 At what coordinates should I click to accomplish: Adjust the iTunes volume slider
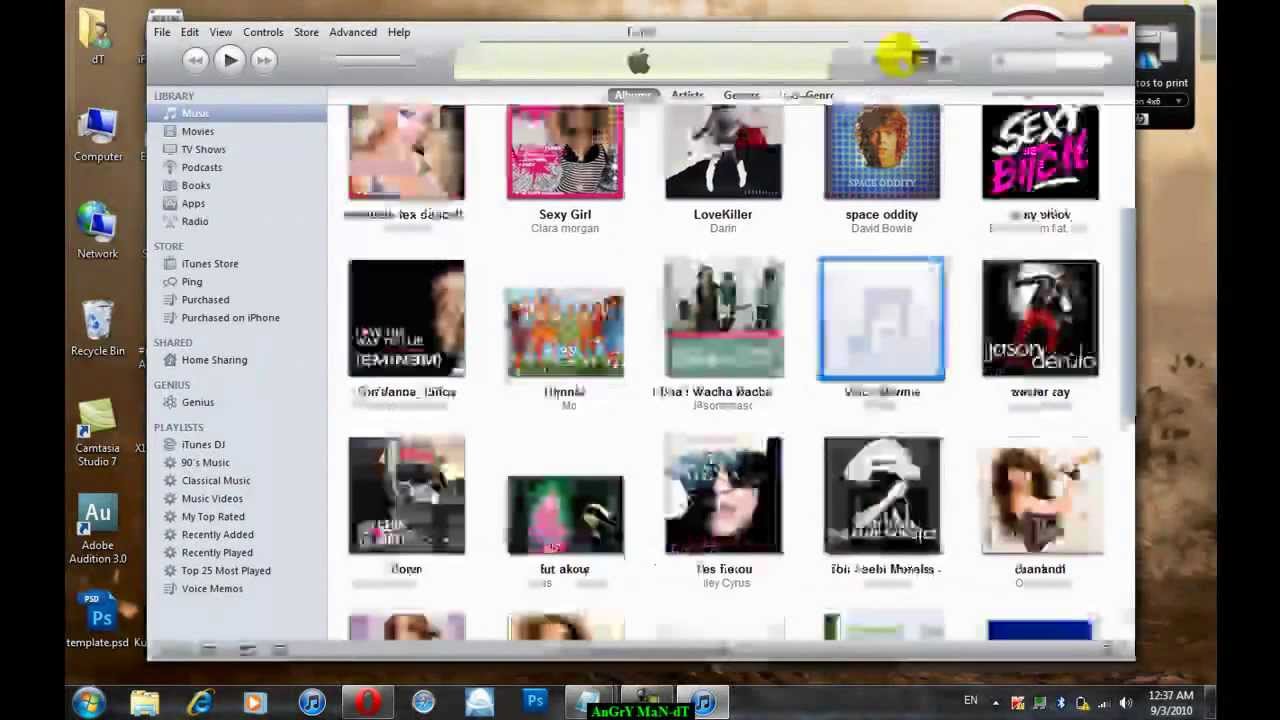(x=375, y=60)
